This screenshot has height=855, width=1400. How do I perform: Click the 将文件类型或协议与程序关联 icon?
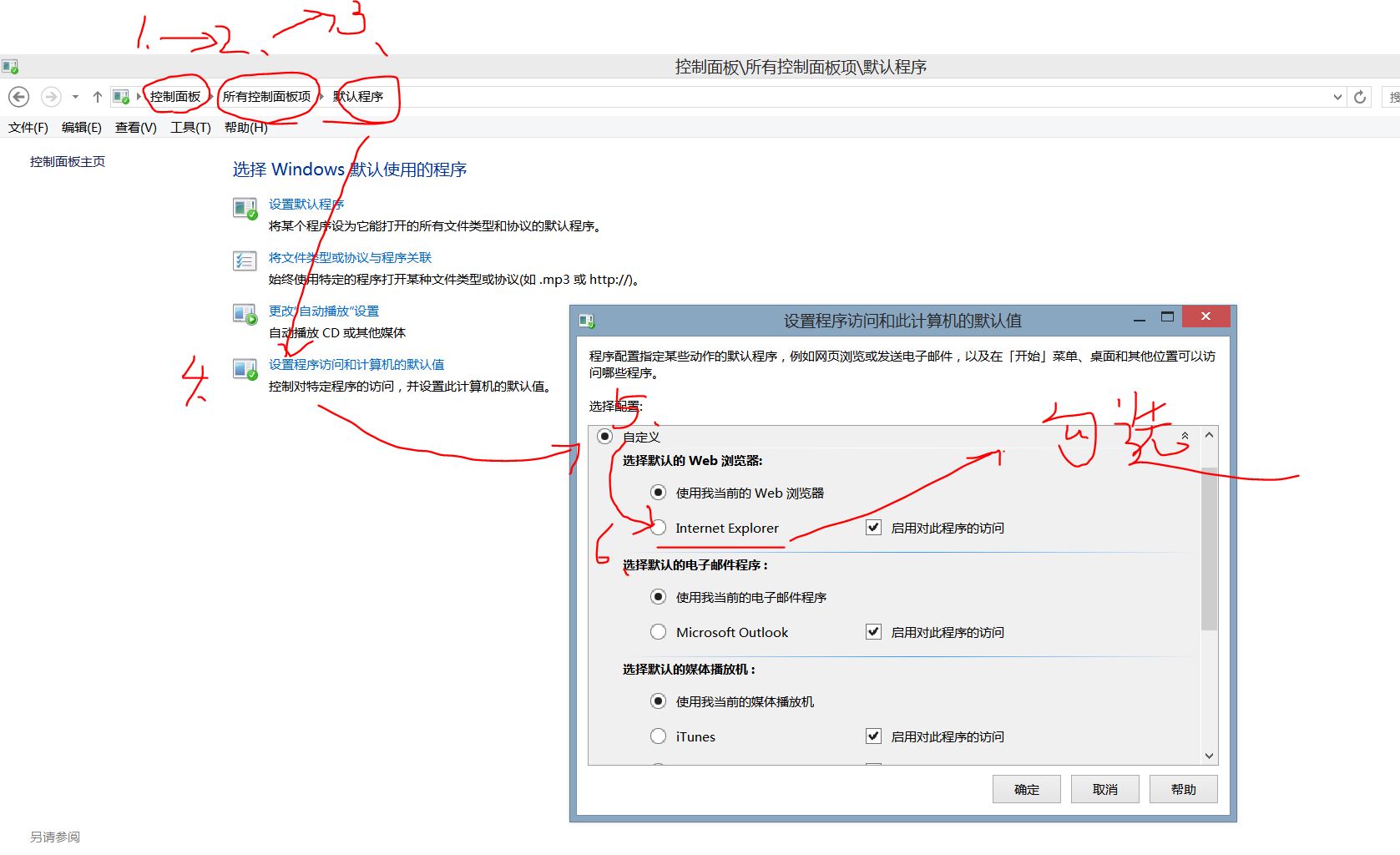(245, 261)
